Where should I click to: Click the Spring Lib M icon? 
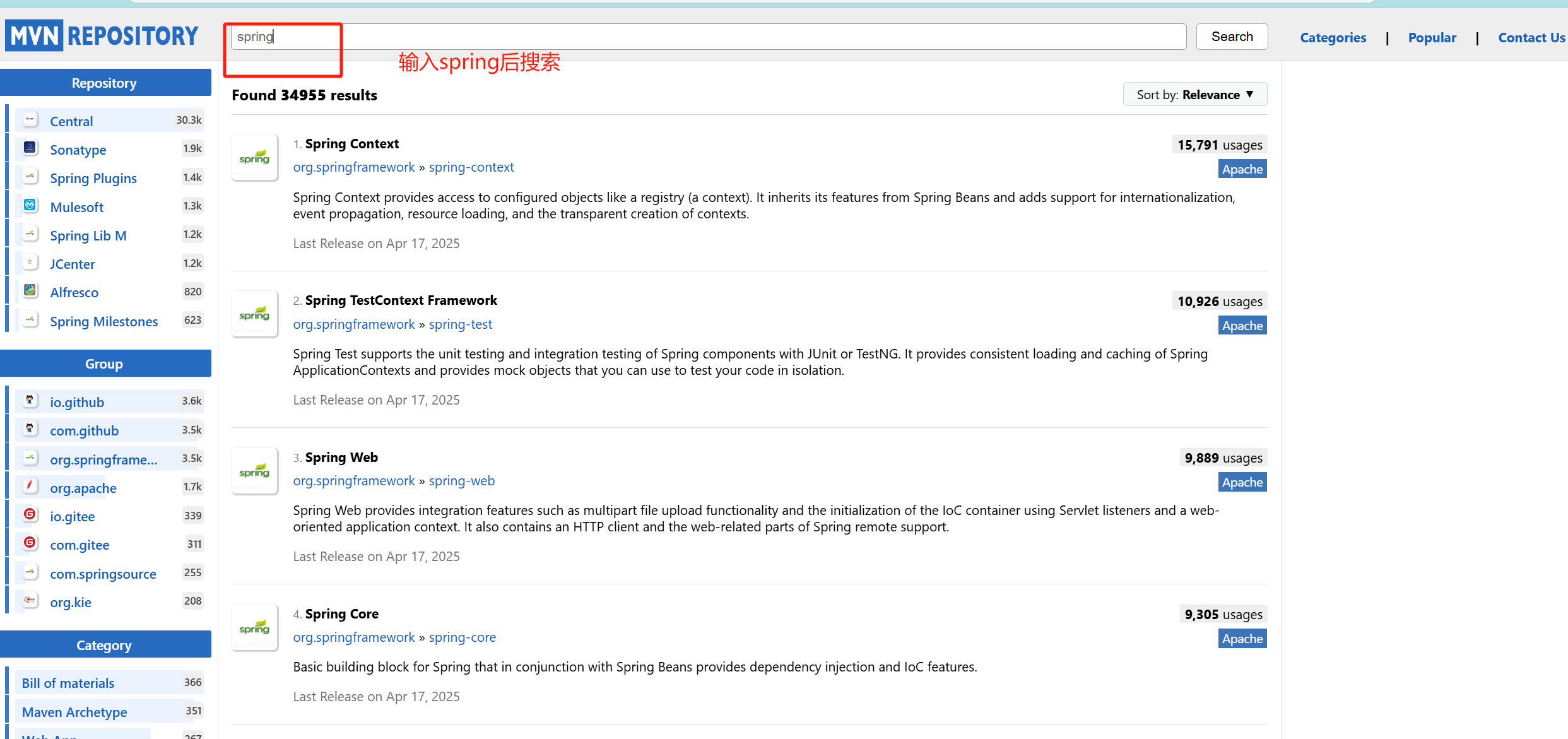click(x=30, y=234)
